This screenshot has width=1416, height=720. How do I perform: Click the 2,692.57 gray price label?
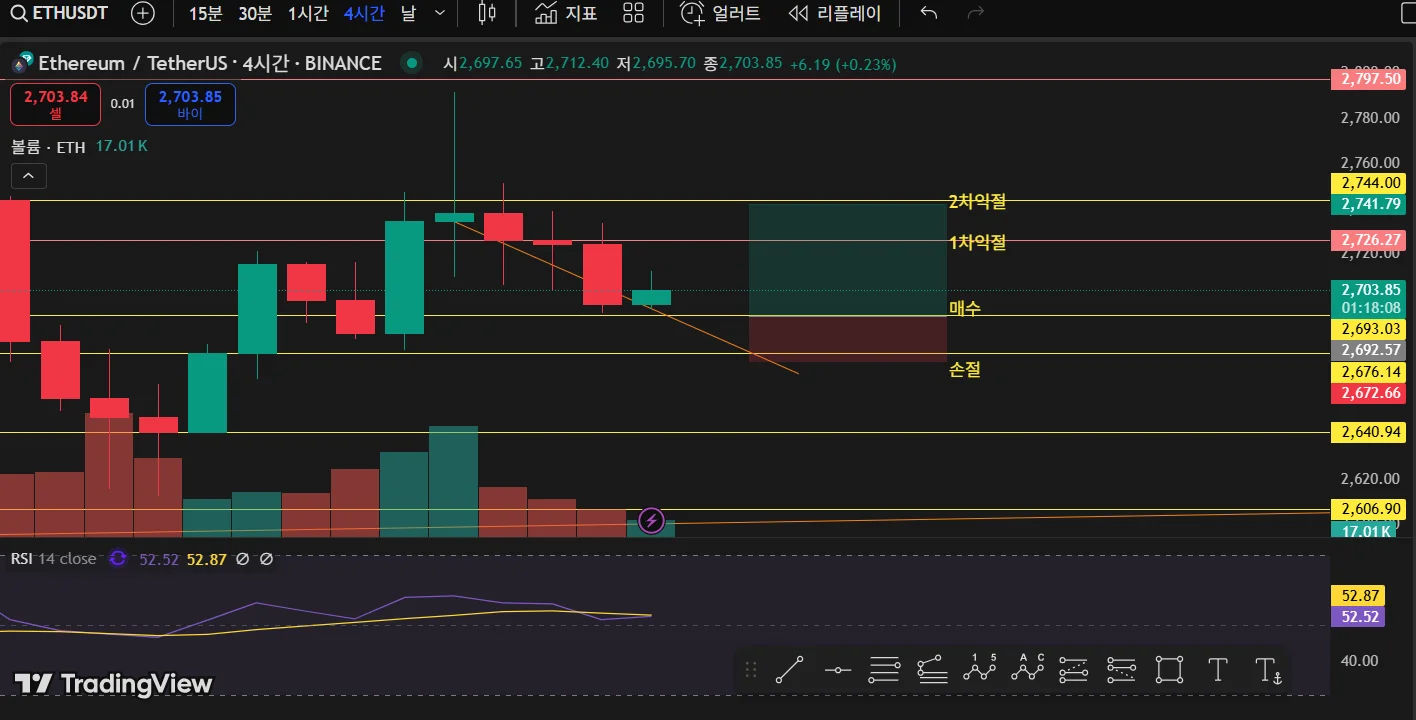(x=1368, y=350)
